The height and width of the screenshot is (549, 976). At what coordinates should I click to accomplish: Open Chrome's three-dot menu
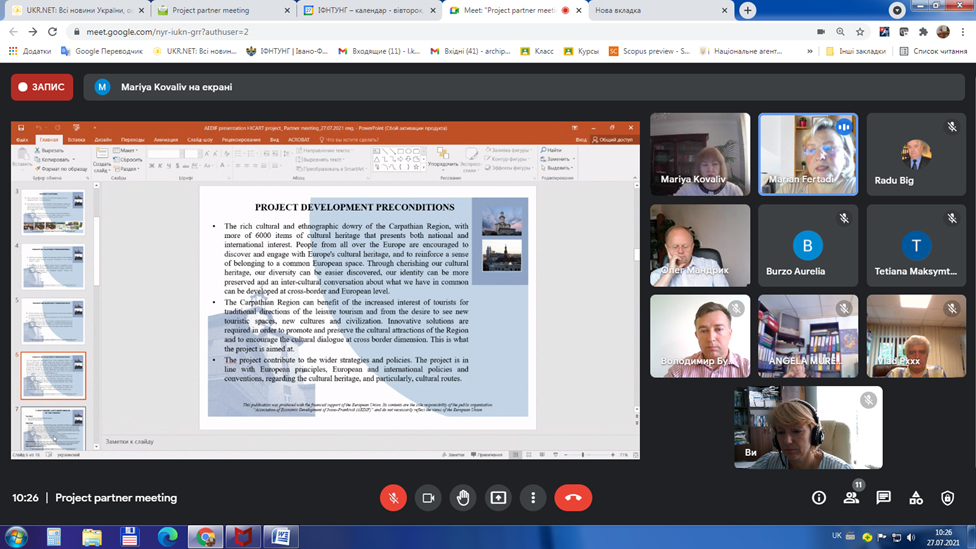tap(964, 31)
